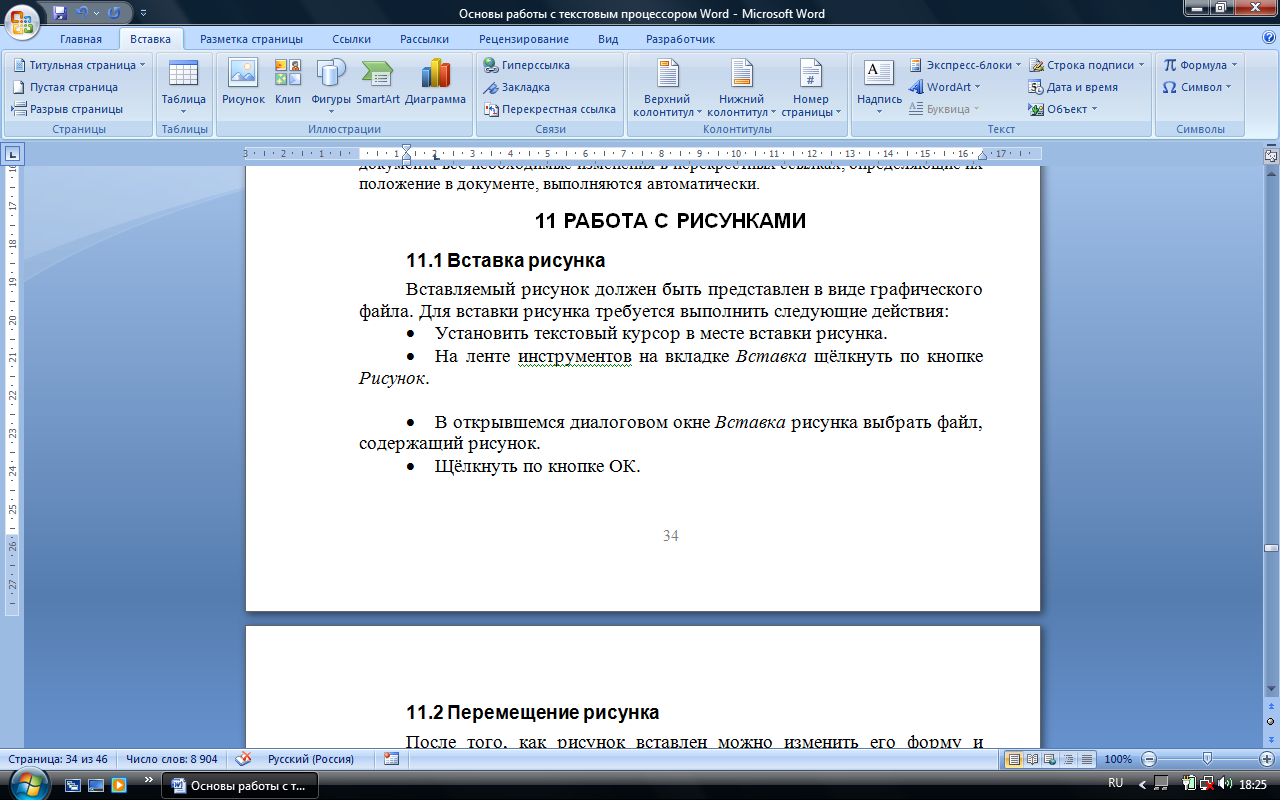The height and width of the screenshot is (800, 1280).
Task: Switch to Full Screen Reading view
Action: tap(1033, 759)
